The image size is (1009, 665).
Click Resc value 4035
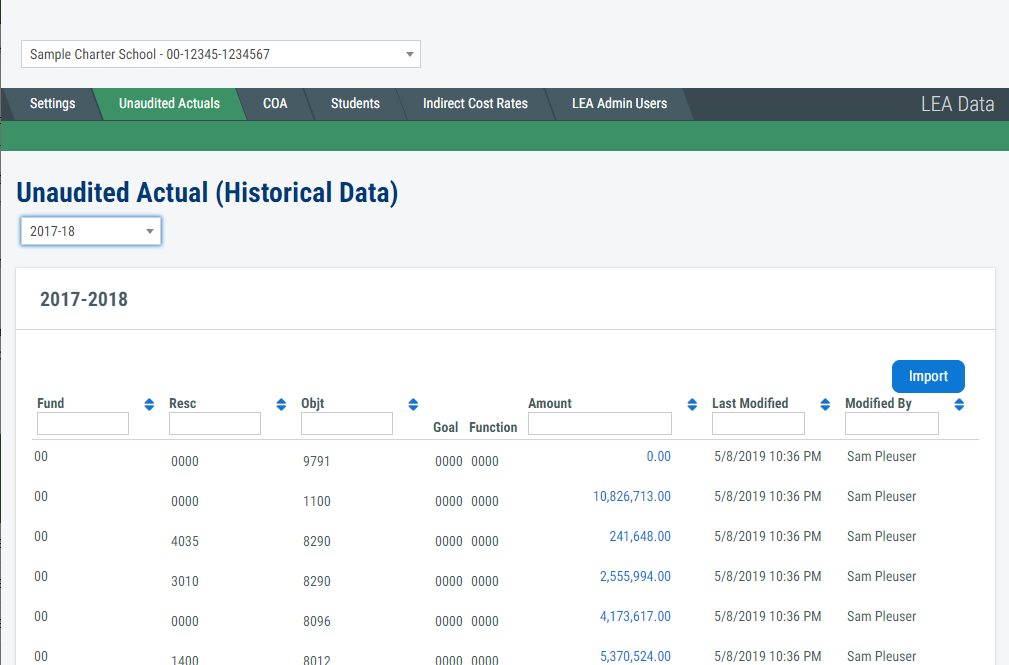click(185, 541)
